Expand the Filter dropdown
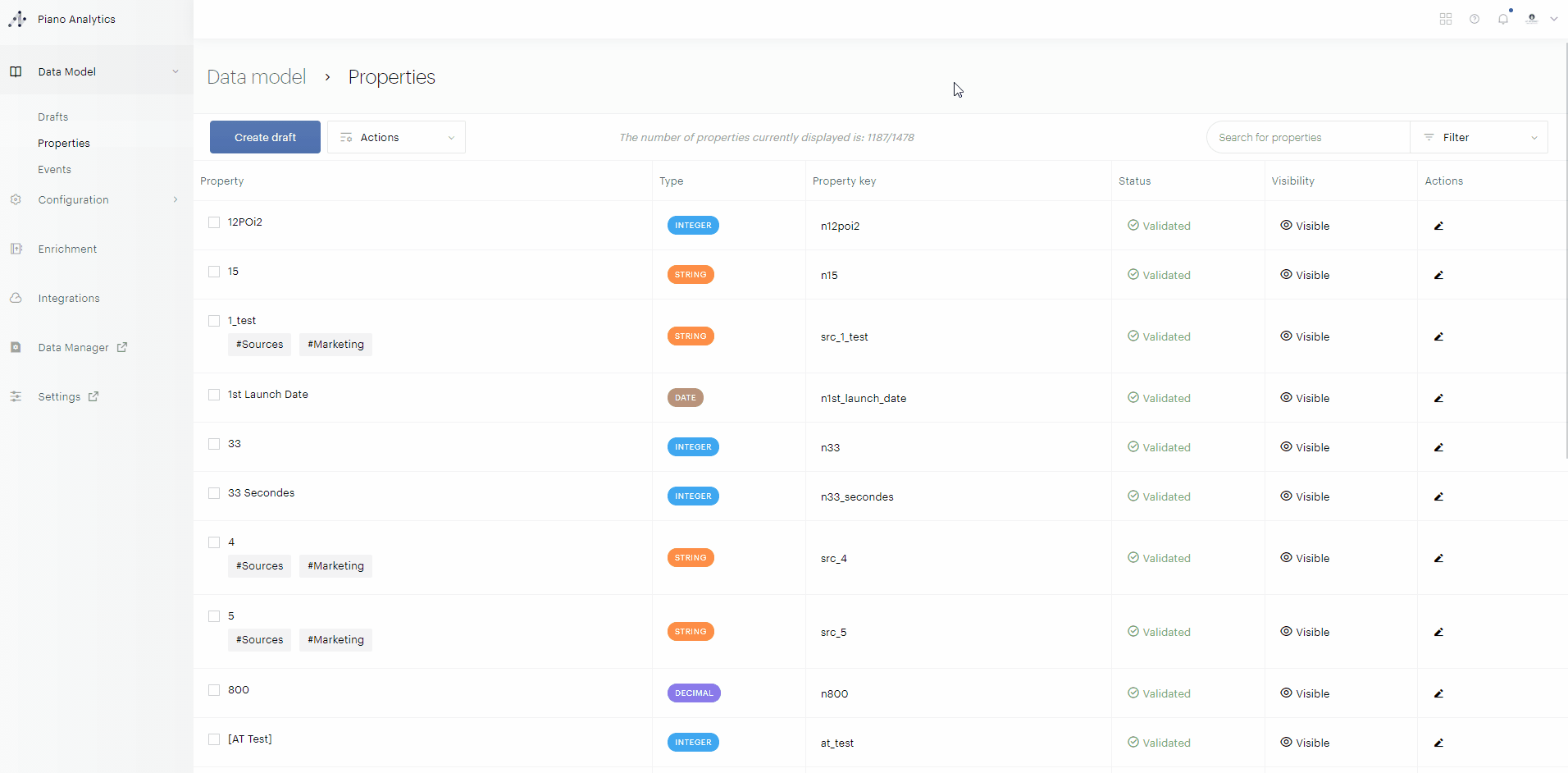1568x773 pixels. 1479,137
